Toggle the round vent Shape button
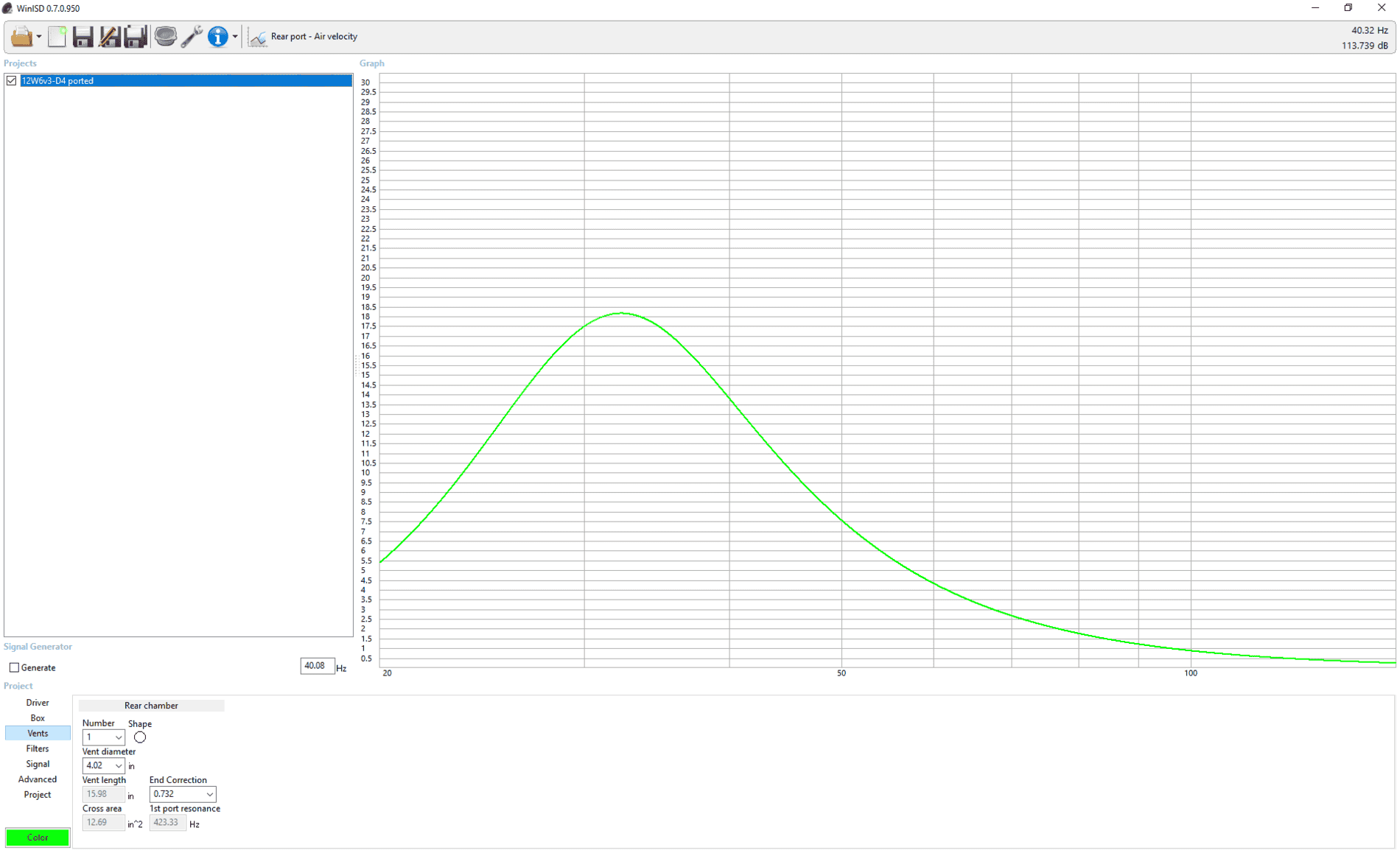1400x853 pixels. point(140,737)
